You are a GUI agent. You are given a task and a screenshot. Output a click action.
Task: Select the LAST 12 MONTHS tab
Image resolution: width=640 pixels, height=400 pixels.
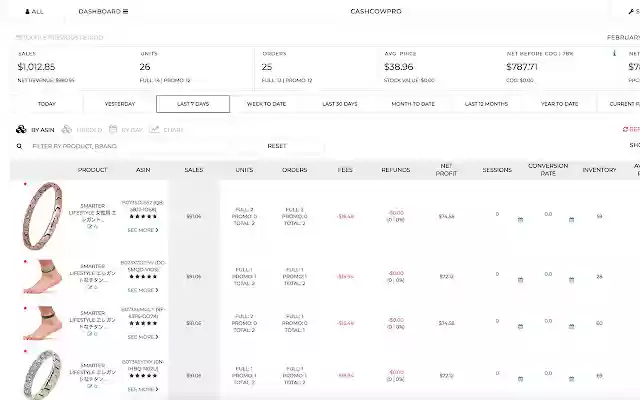point(486,104)
